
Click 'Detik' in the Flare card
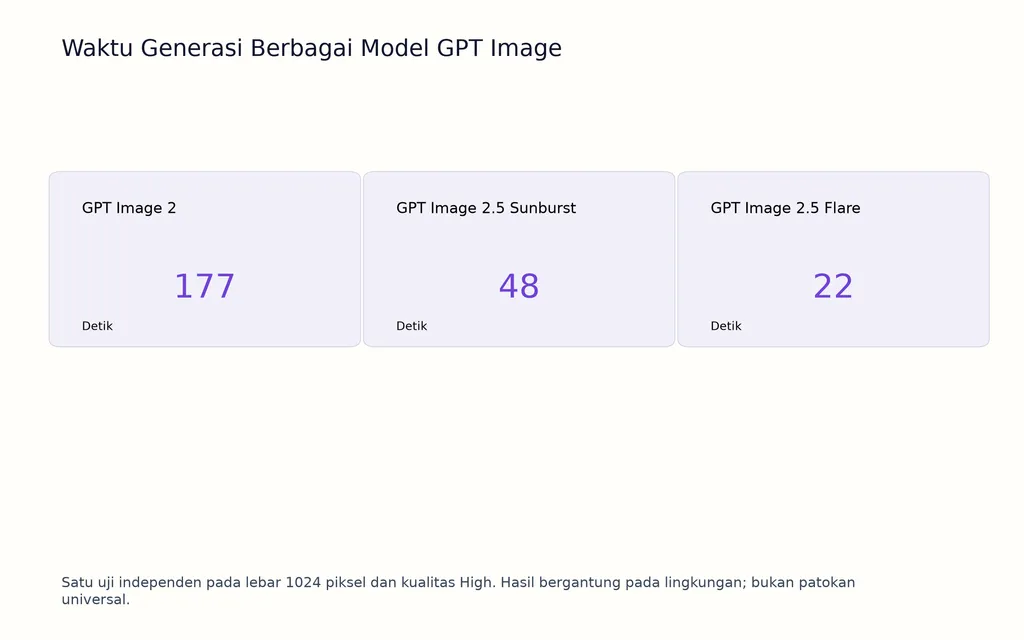click(x=726, y=326)
